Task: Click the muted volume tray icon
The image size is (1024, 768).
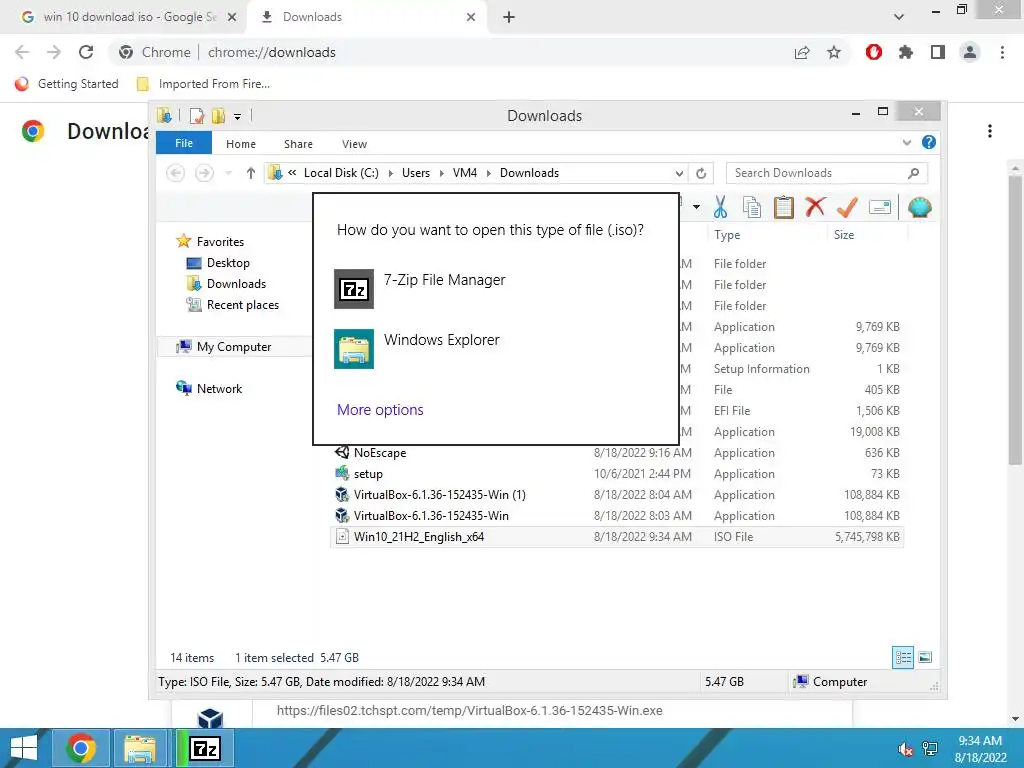Action: click(905, 748)
